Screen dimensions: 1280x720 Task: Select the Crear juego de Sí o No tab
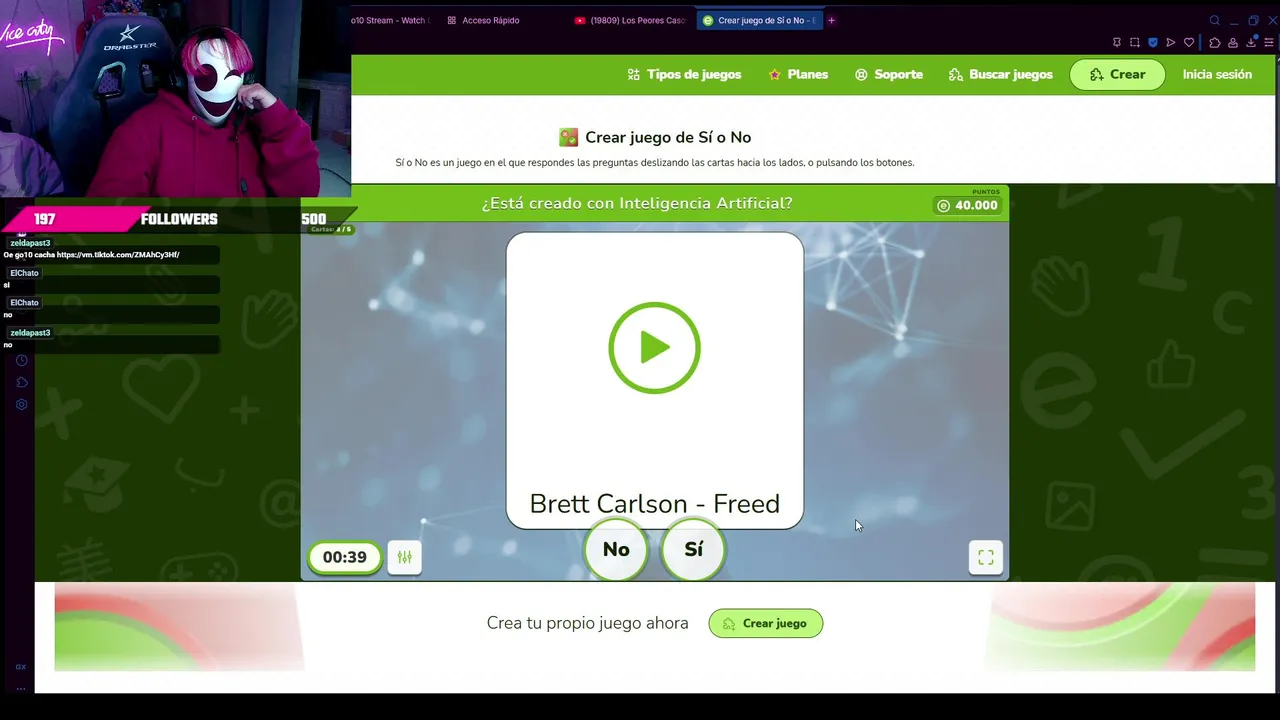[759, 20]
